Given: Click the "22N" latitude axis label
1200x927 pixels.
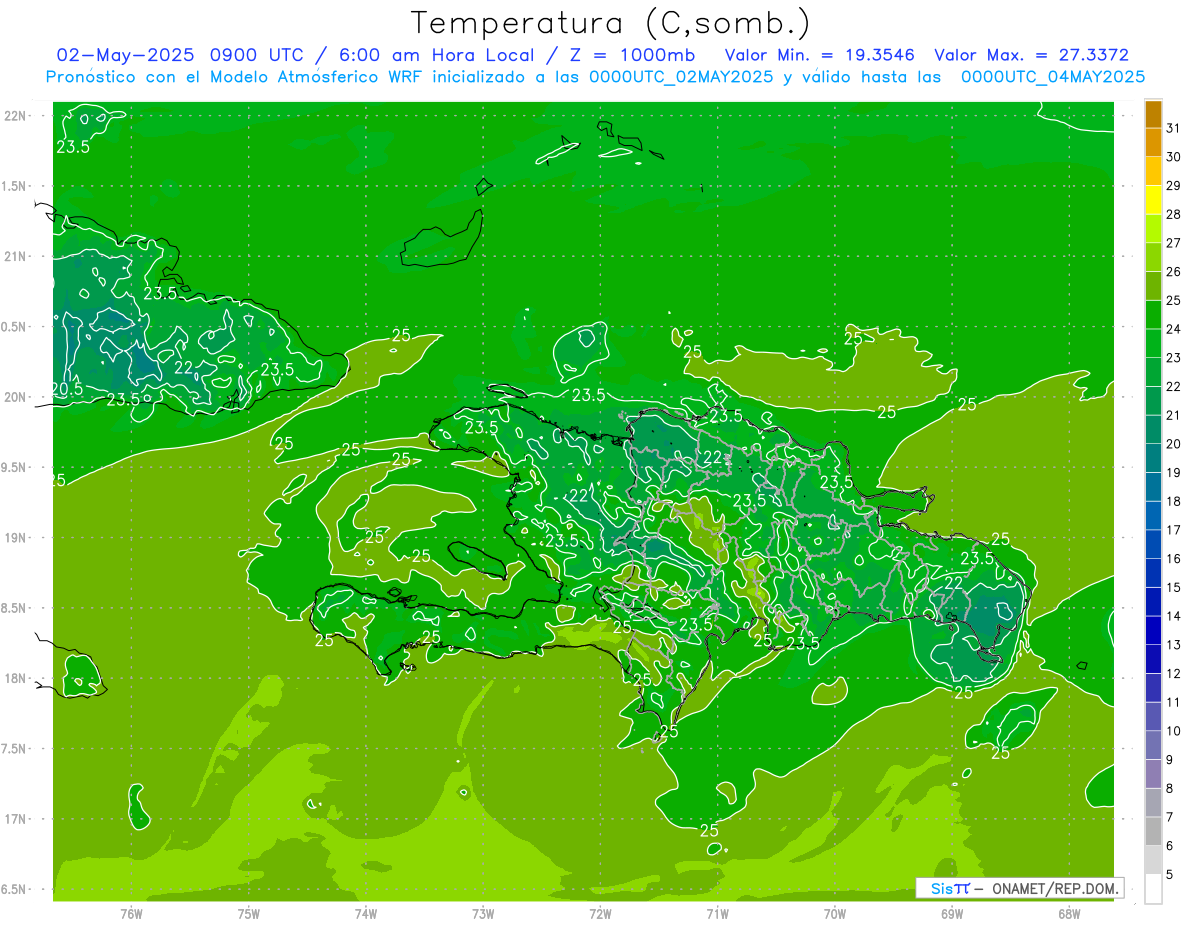Looking at the screenshot, I should coord(14,116).
